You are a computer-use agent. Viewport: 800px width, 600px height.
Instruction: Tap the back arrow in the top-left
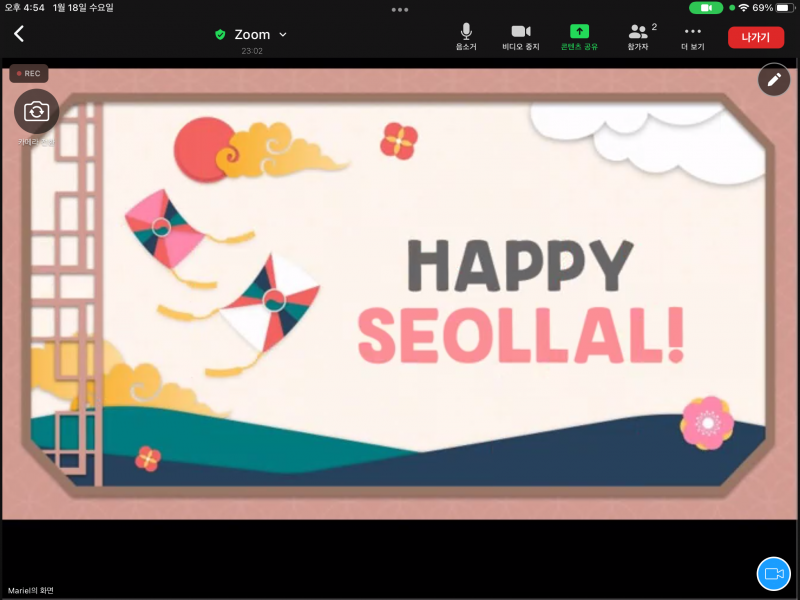[19, 34]
